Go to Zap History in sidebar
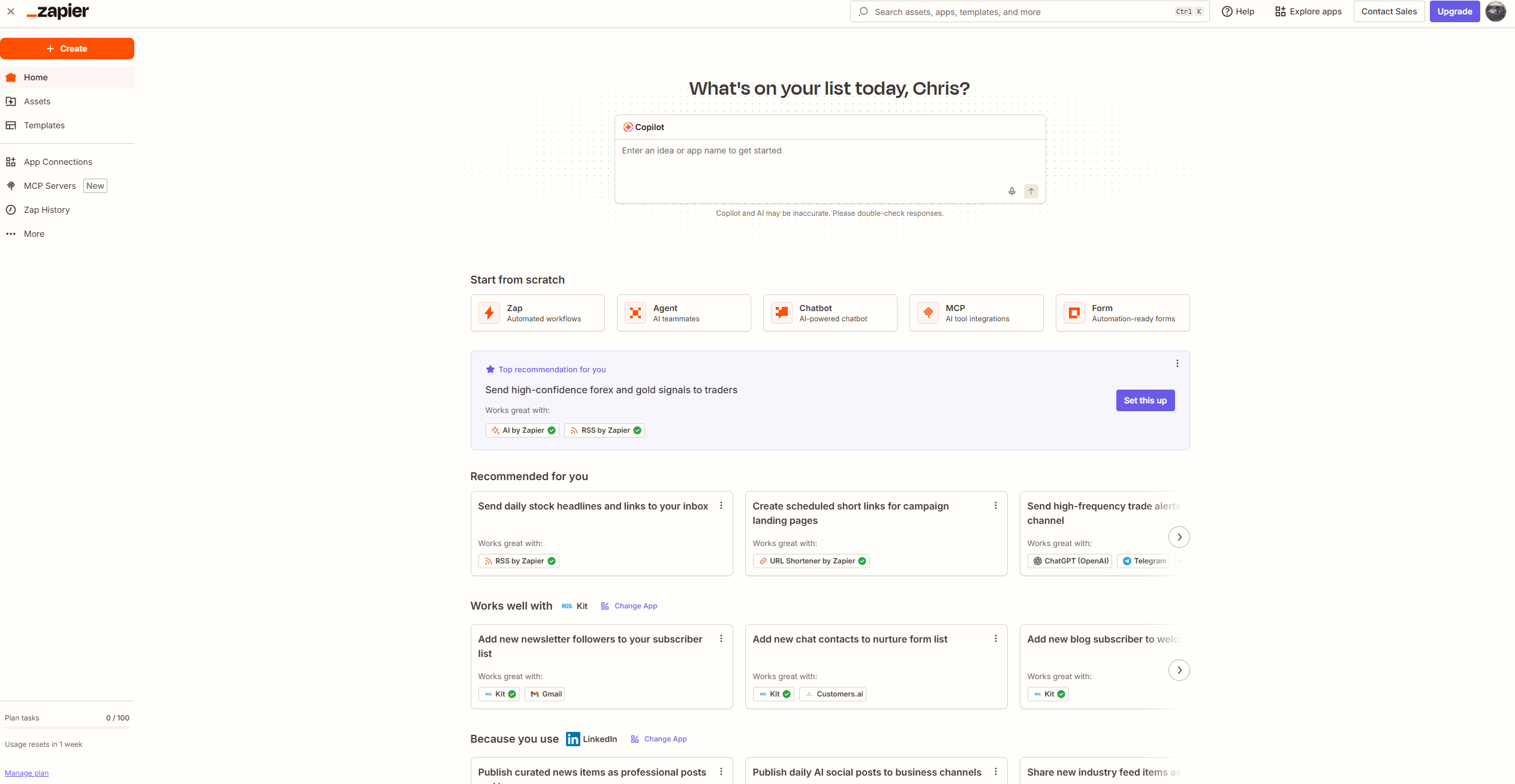Screen dimensions: 1515x784 click(x=47, y=210)
